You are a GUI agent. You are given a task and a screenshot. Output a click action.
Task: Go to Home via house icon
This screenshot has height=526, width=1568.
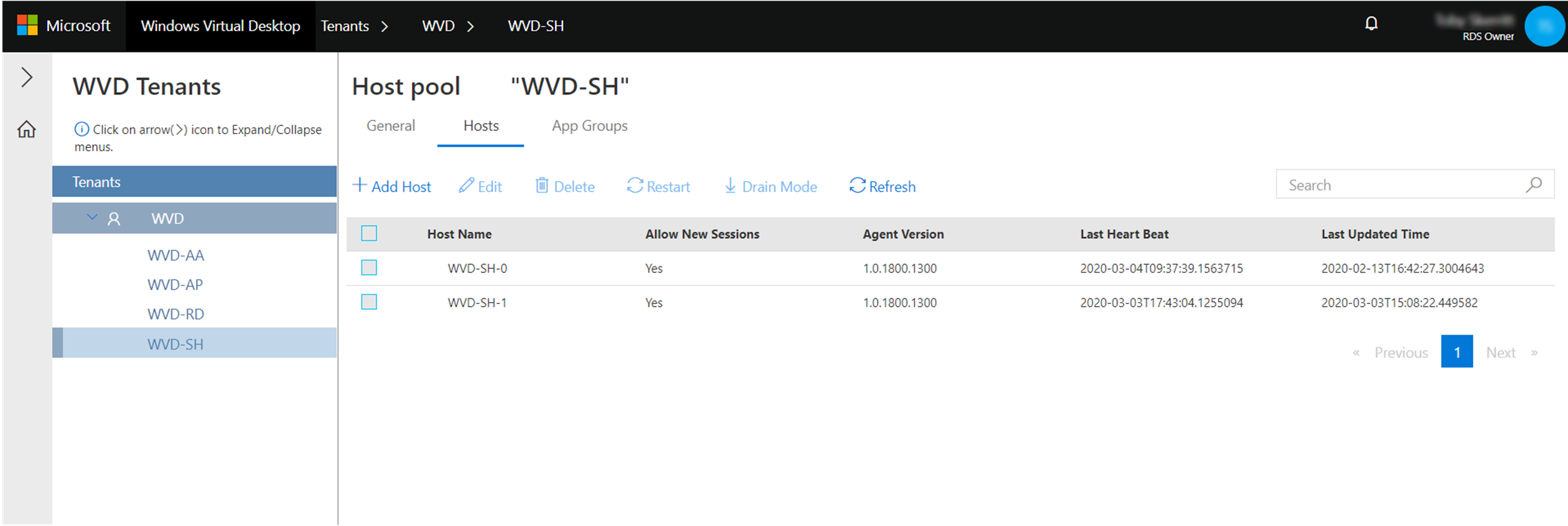[x=27, y=129]
